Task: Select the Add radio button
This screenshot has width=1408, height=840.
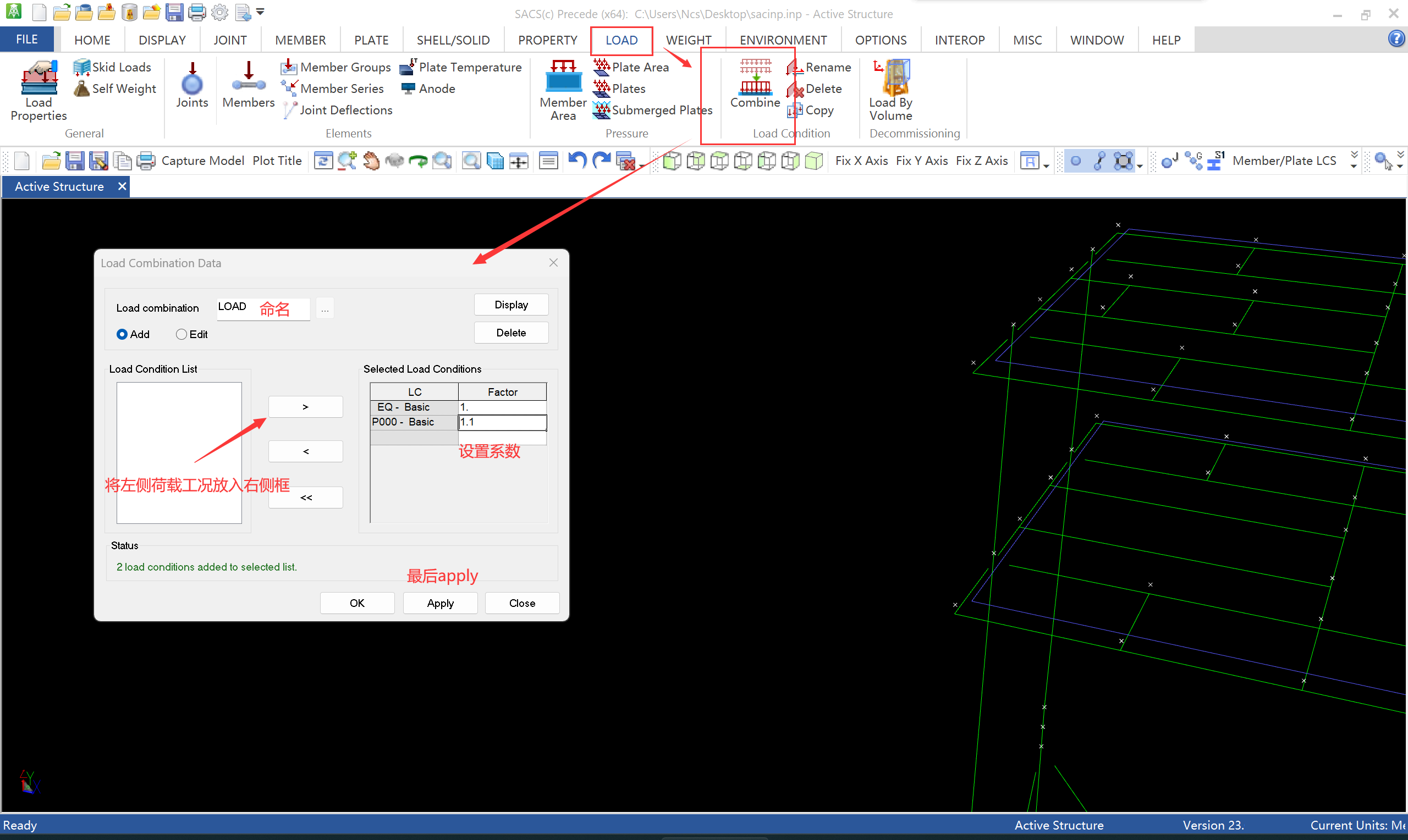Action: click(122, 335)
